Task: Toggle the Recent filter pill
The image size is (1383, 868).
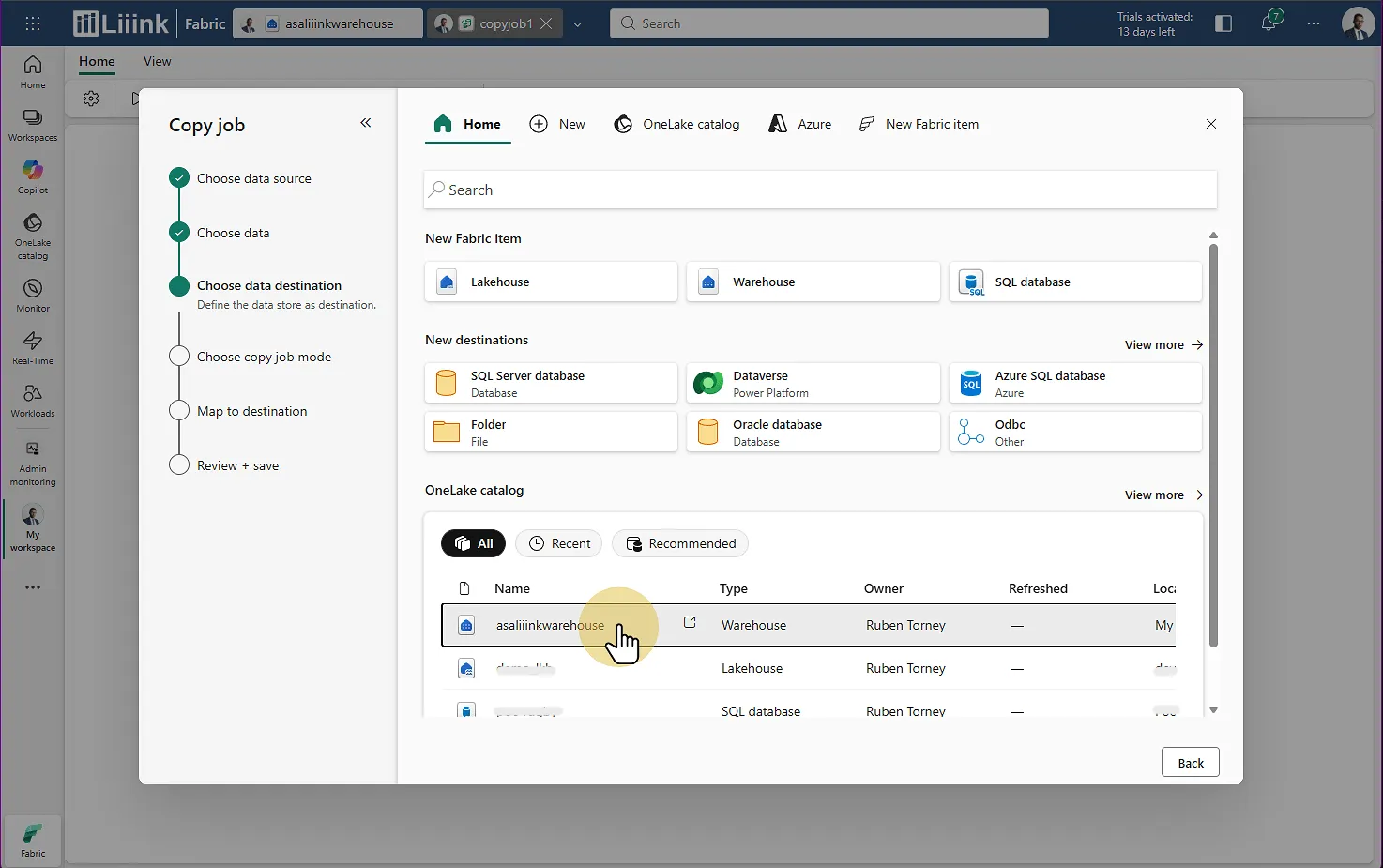Action: (x=559, y=543)
